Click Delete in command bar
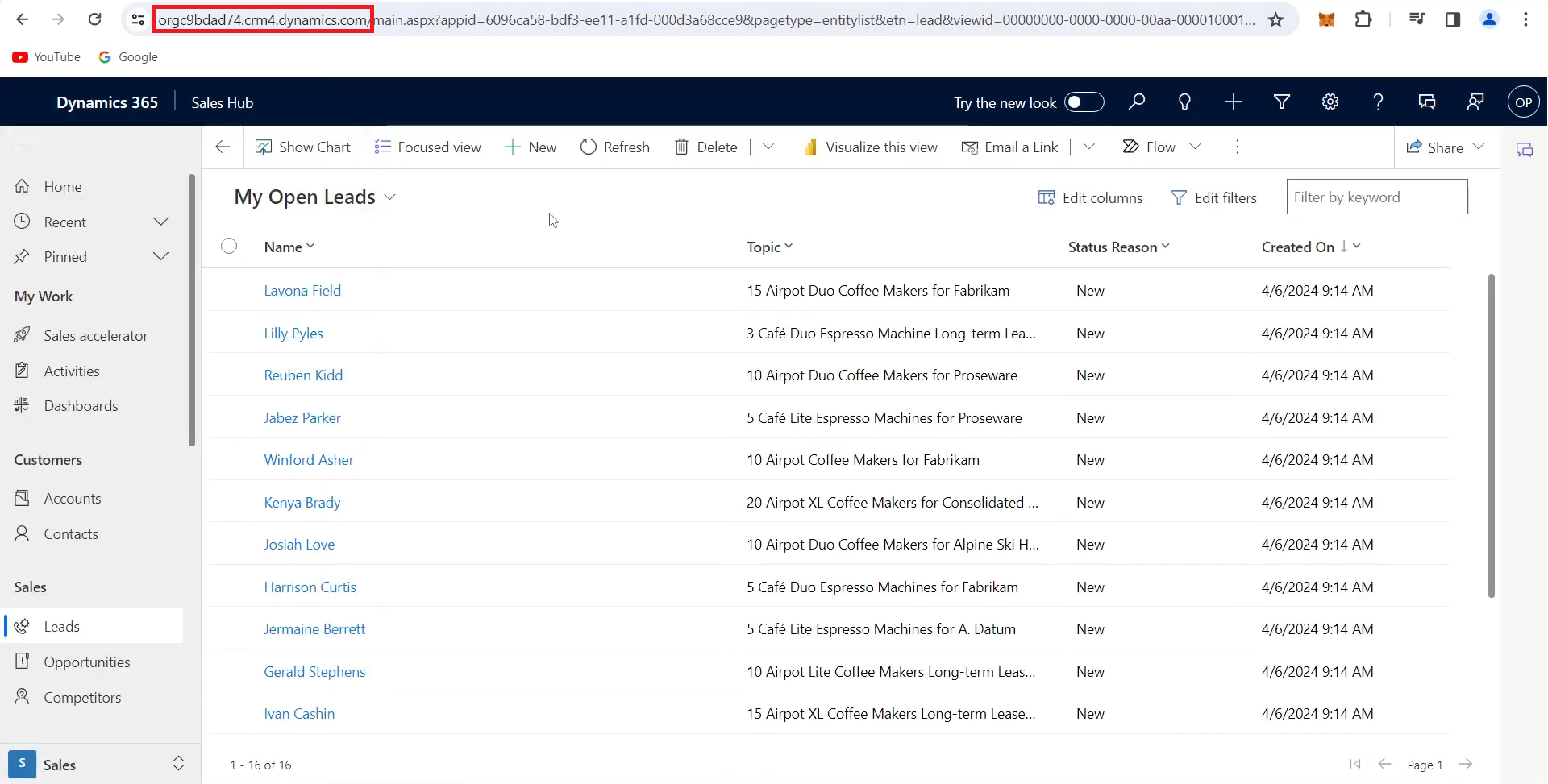 tap(706, 147)
